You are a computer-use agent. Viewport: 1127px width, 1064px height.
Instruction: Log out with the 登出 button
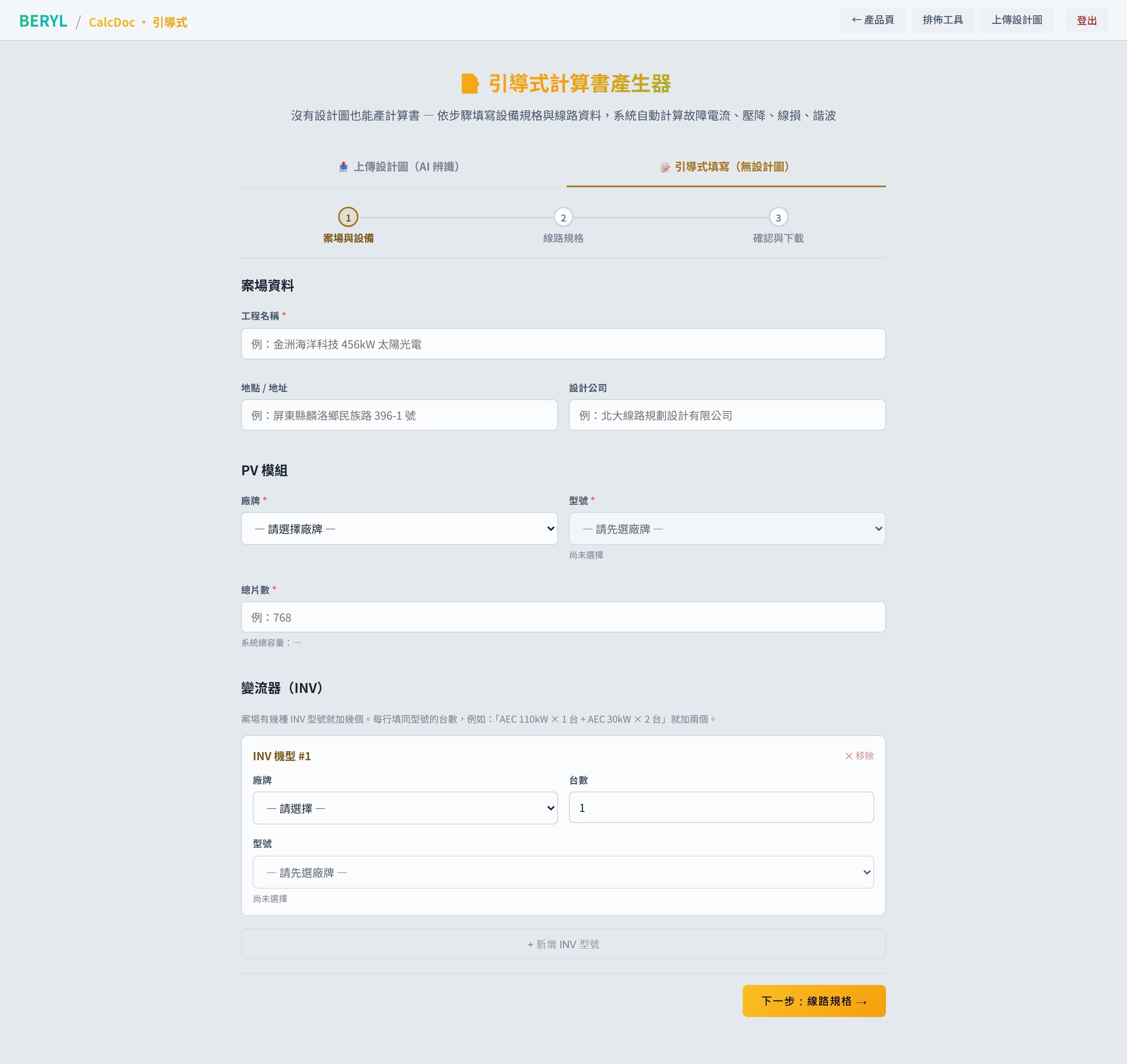(x=1086, y=20)
